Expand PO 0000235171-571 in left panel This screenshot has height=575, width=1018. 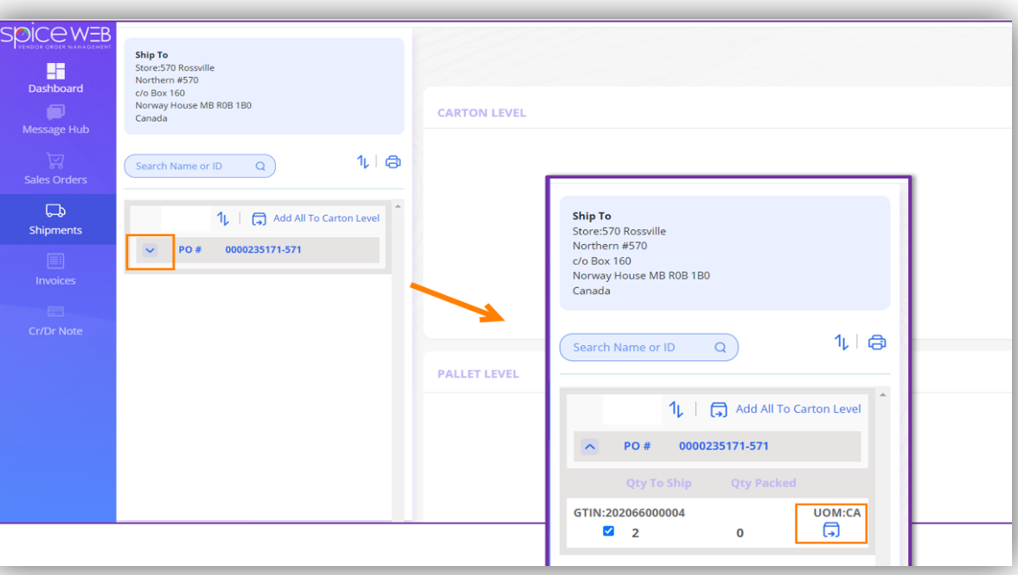tap(150, 250)
